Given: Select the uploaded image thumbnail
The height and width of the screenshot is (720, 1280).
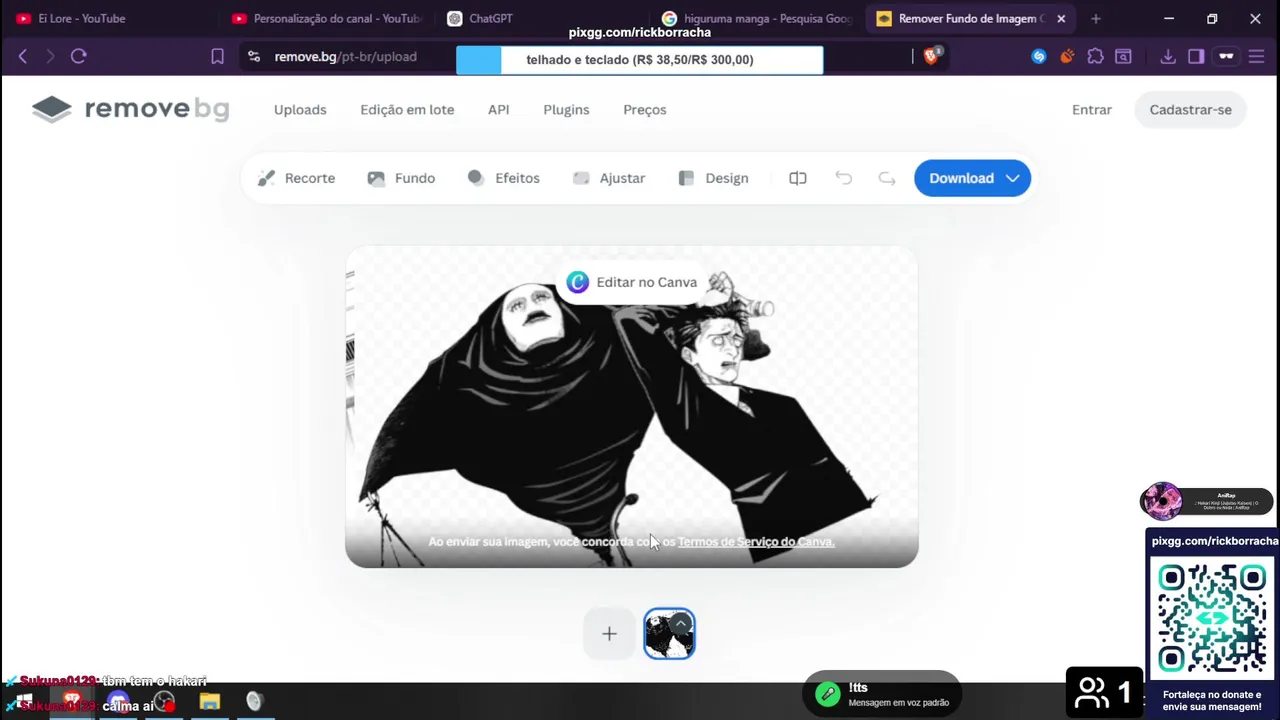Looking at the screenshot, I should click(669, 634).
